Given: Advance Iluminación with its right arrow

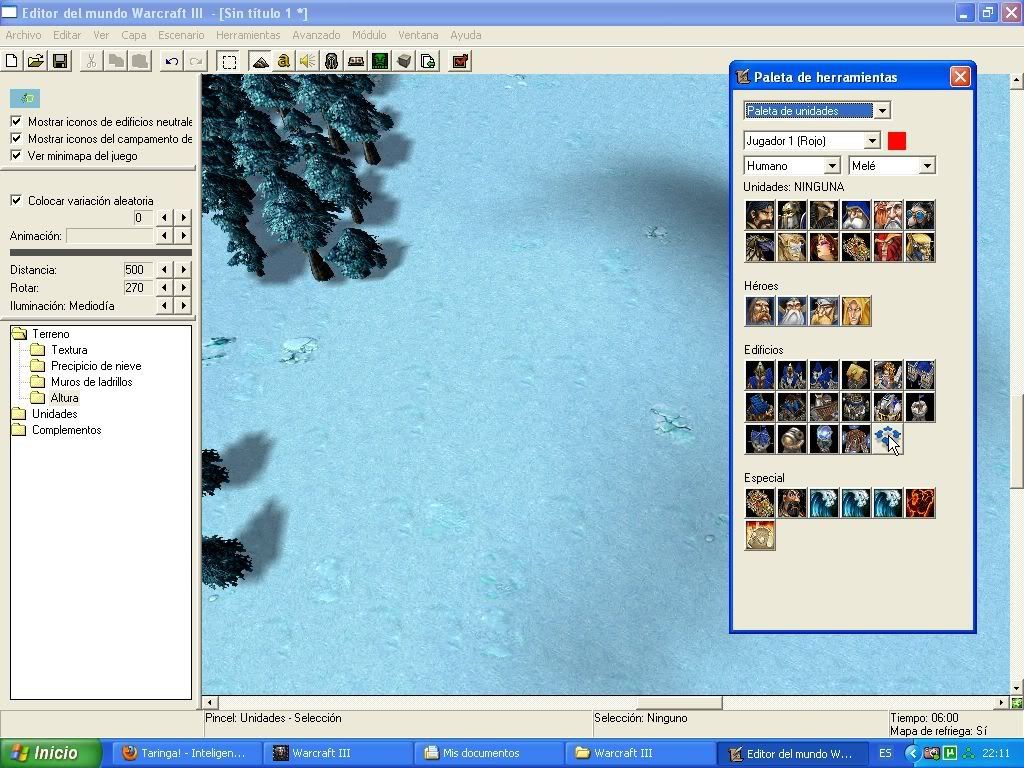Looking at the screenshot, I should pos(184,305).
